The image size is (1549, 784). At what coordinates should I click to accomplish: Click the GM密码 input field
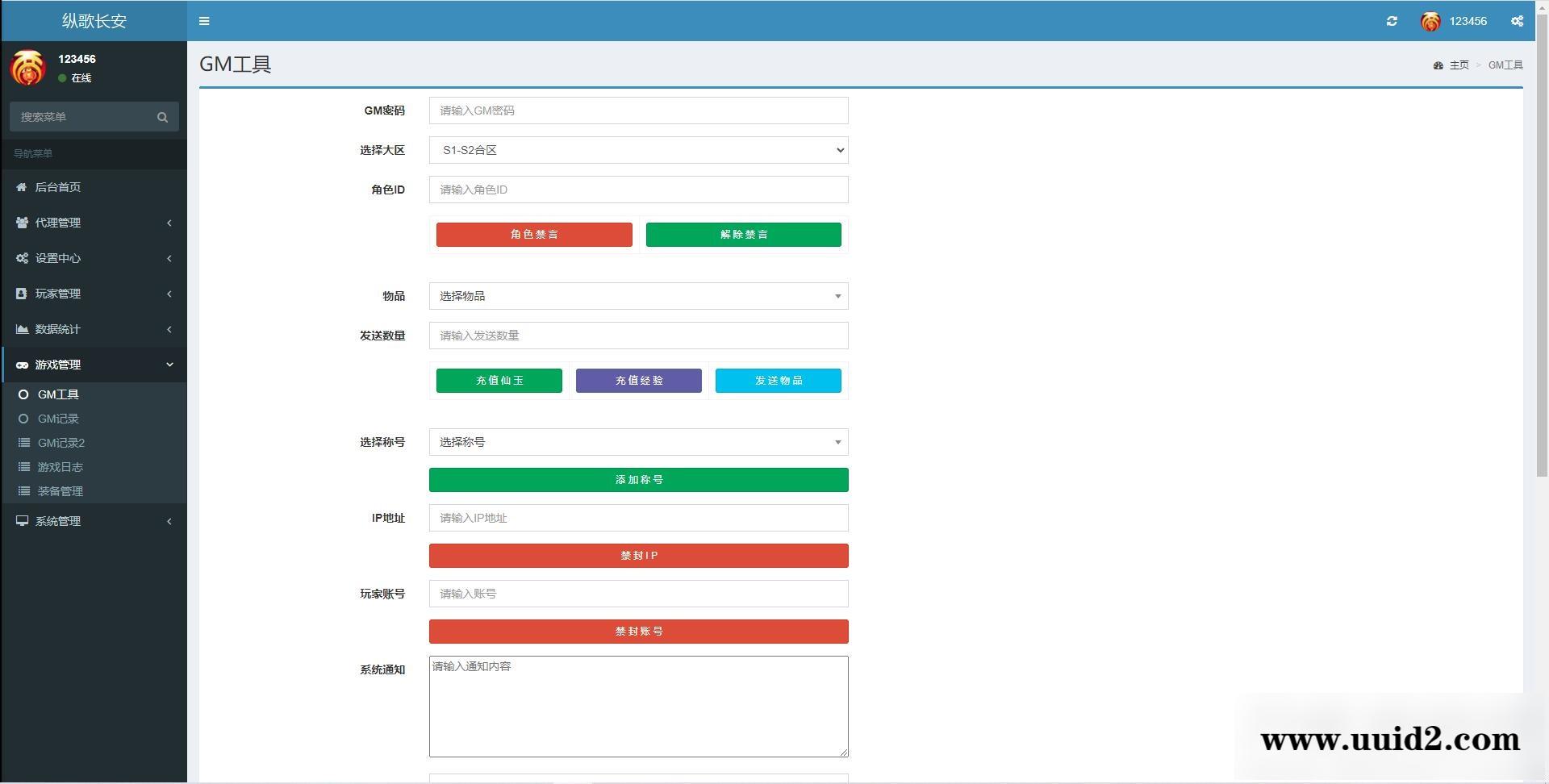pos(638,111)
